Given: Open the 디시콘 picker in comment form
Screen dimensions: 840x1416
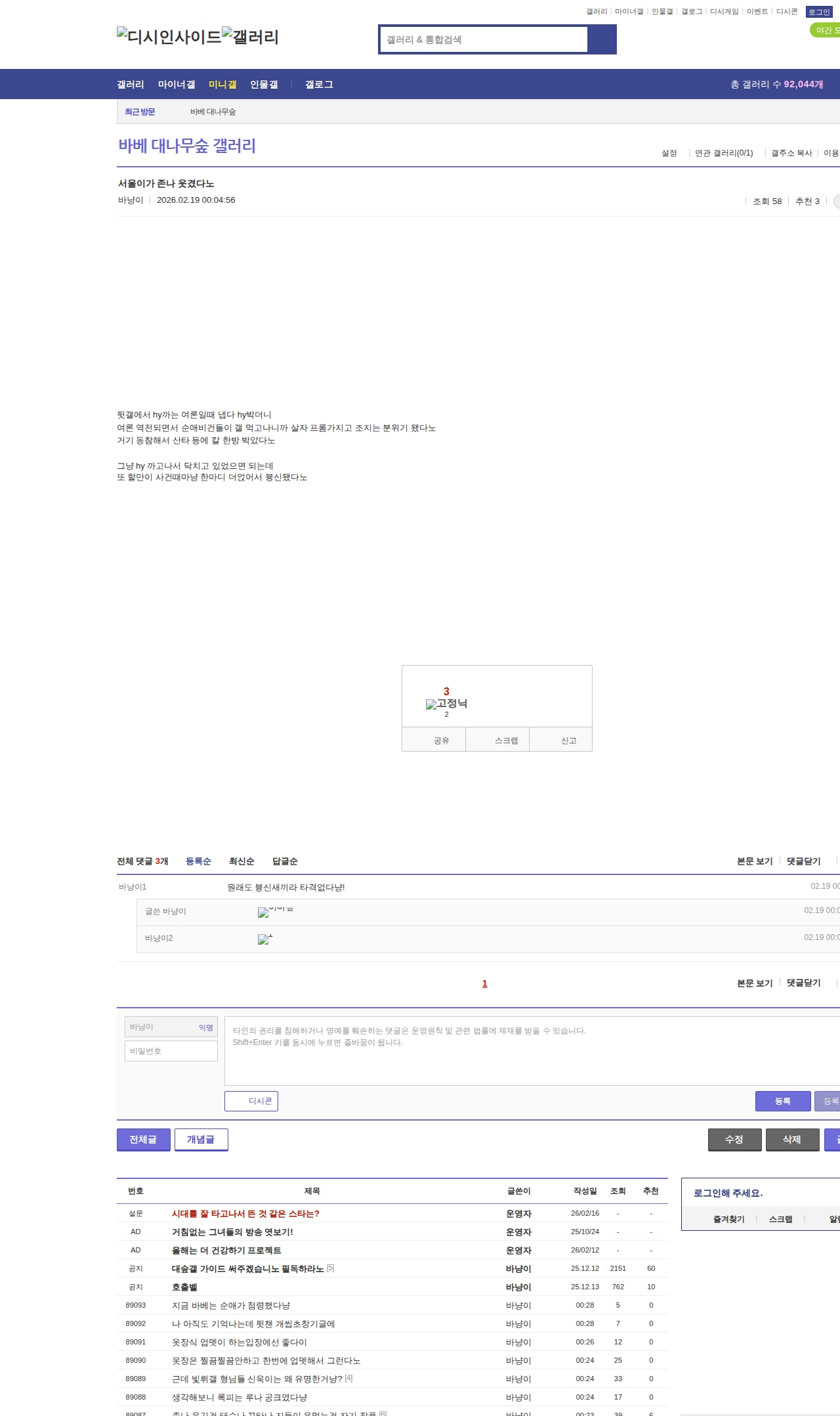Looking at the screenshot, I should [251, 1101].
